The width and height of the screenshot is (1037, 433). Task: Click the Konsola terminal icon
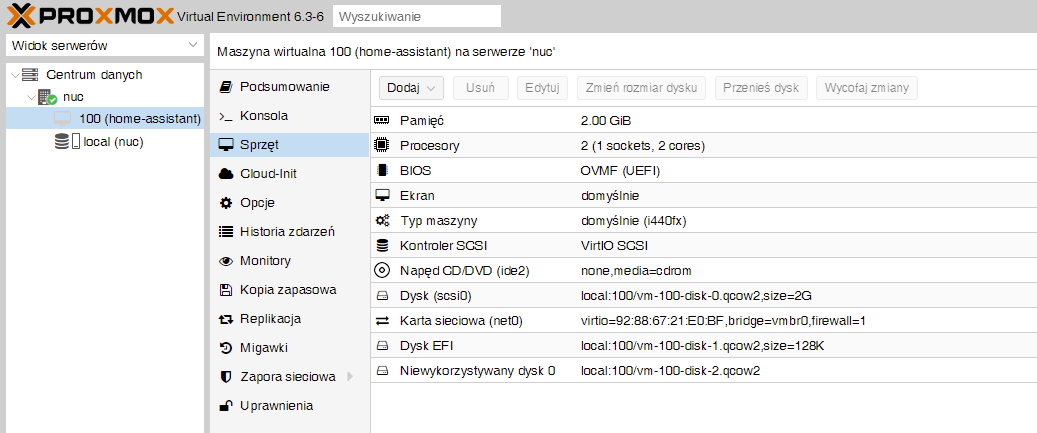[226, 116]
